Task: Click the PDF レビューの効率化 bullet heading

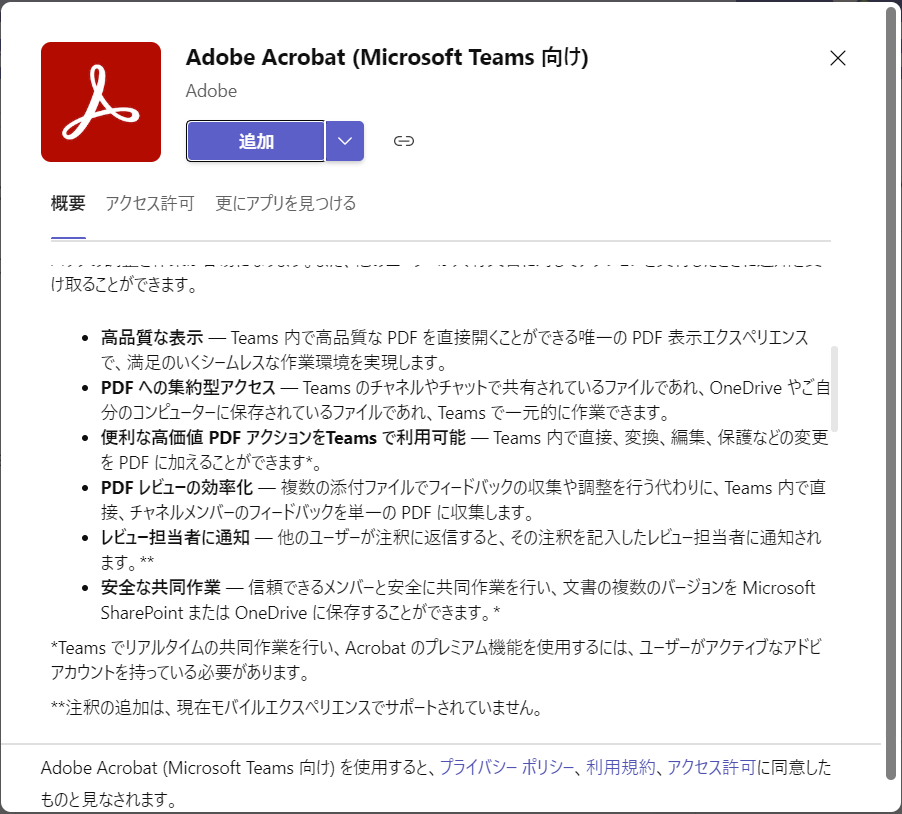Action: pos(177,488)
